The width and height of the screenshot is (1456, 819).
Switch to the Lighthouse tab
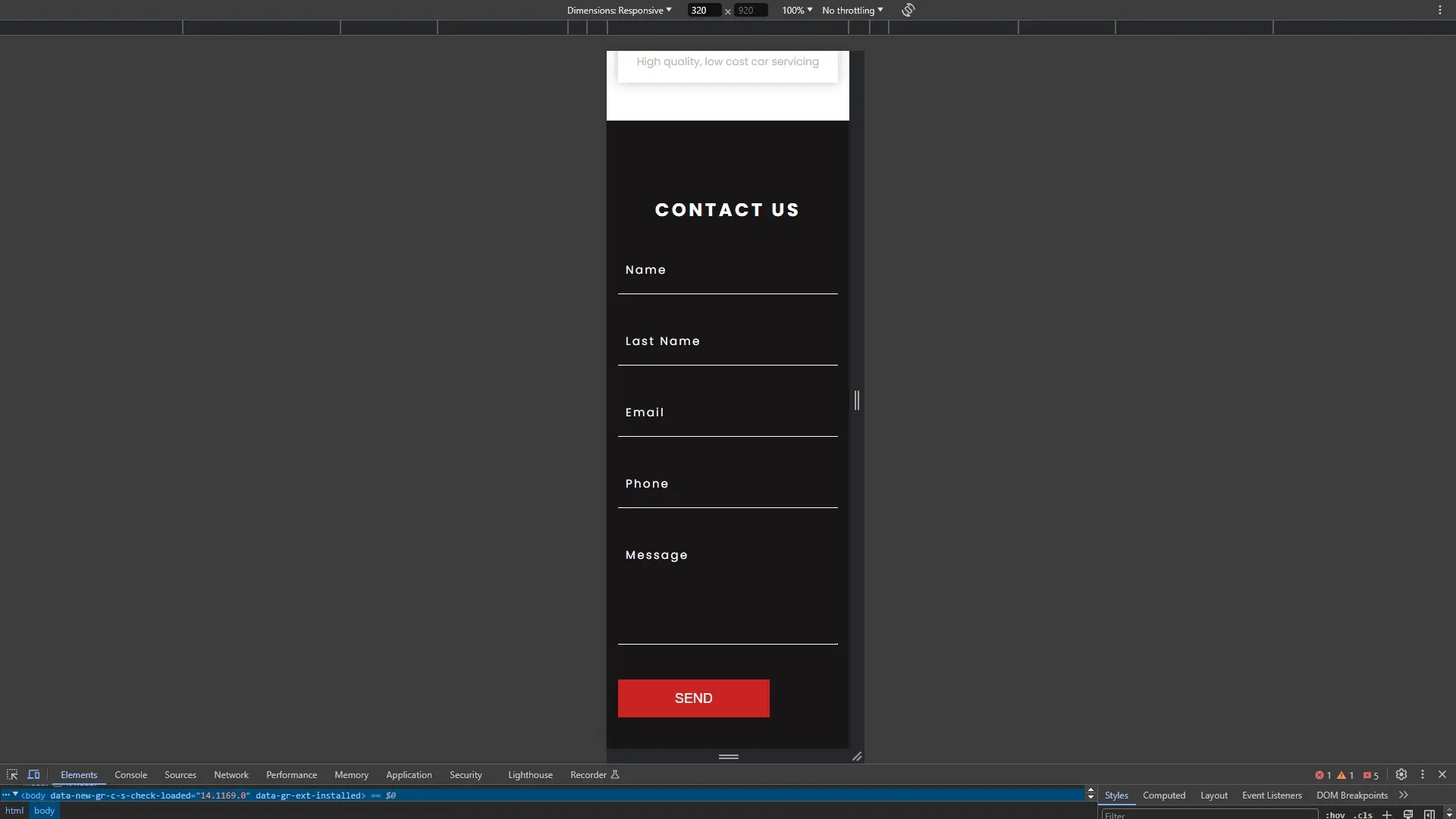tap(530, 774)
